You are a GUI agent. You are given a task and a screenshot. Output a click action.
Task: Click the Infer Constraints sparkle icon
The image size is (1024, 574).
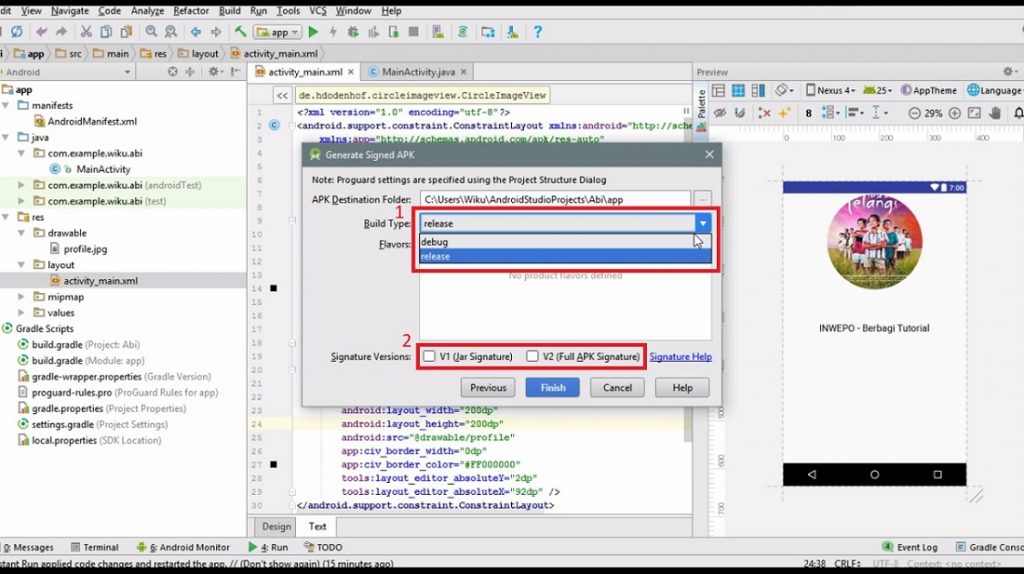pos(785,113)
